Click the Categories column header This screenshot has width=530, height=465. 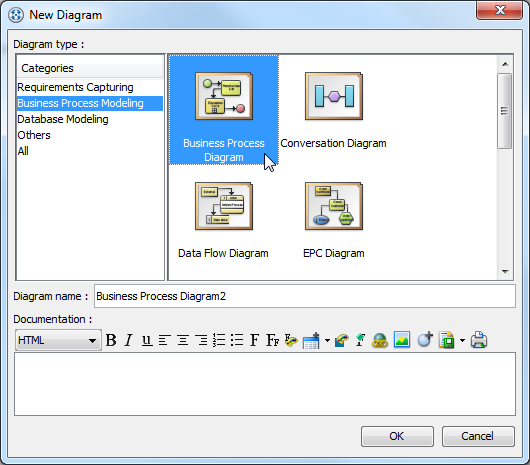[90, 68]
